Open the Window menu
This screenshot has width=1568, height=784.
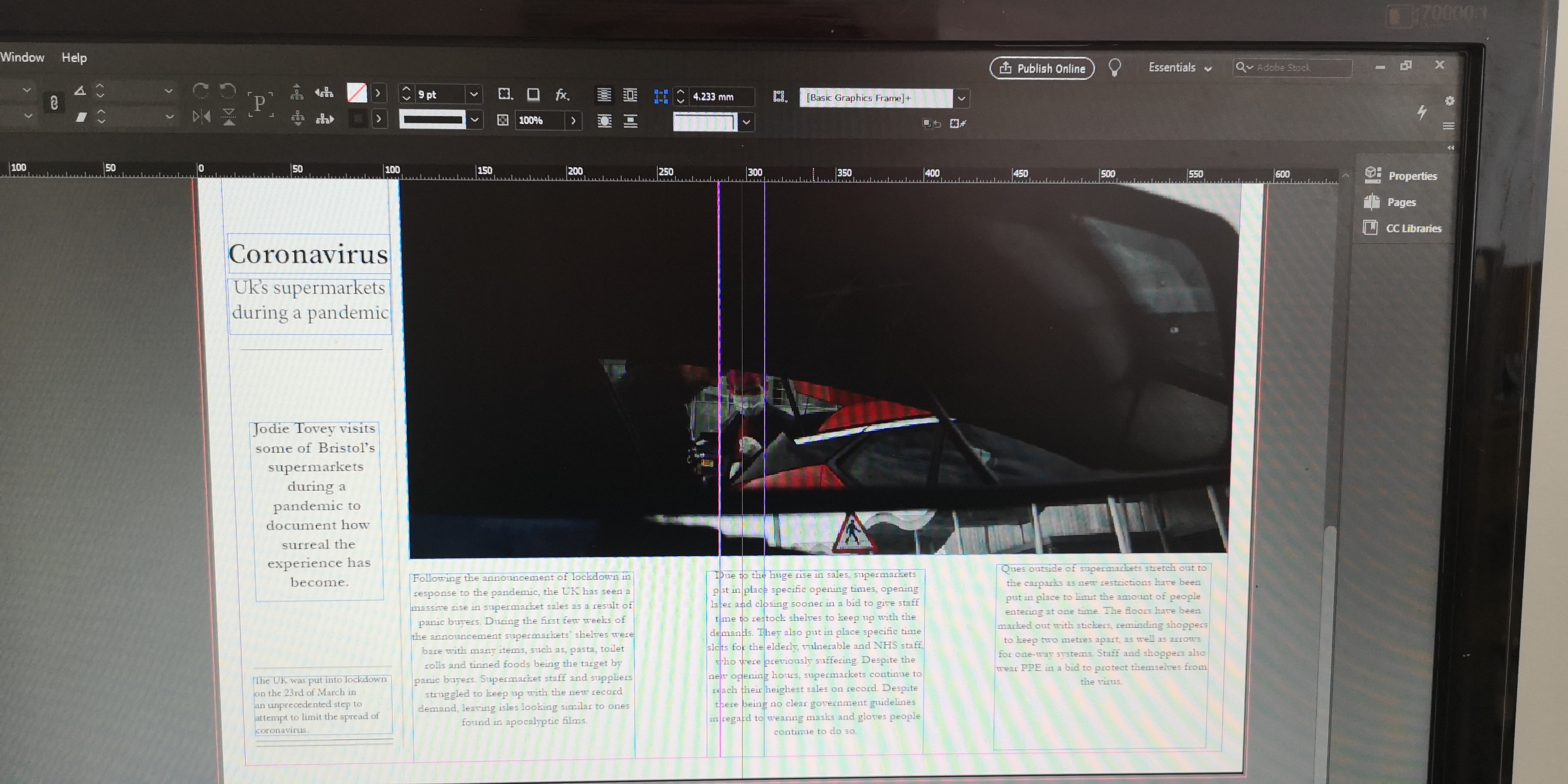point(22,57)
